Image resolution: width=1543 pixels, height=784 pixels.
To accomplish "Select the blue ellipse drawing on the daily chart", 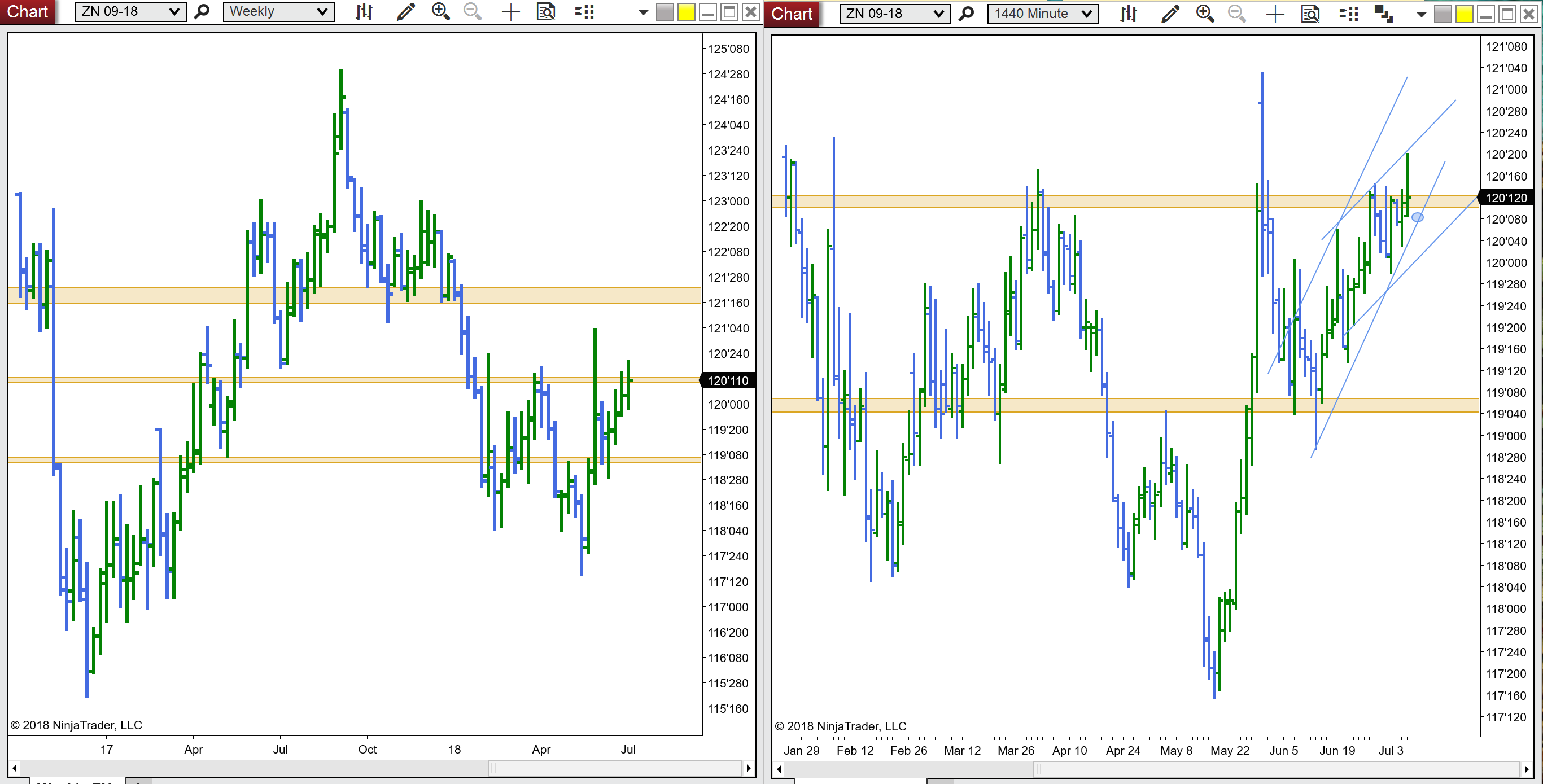I will [x=1417, y=217].
